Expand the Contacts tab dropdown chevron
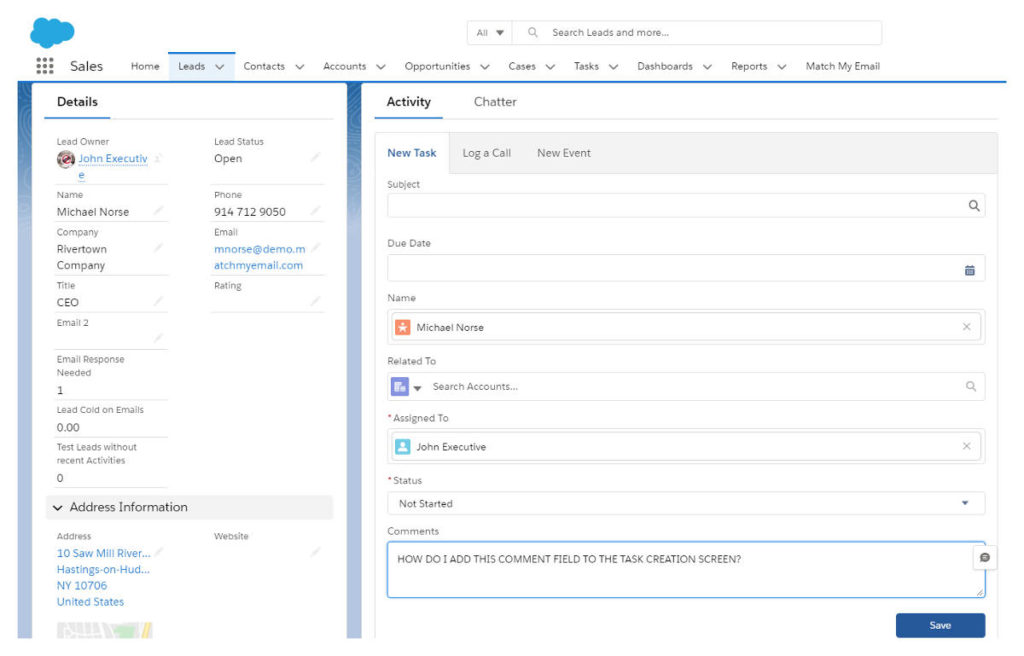1024x656 pixels. tap(300, 67)
